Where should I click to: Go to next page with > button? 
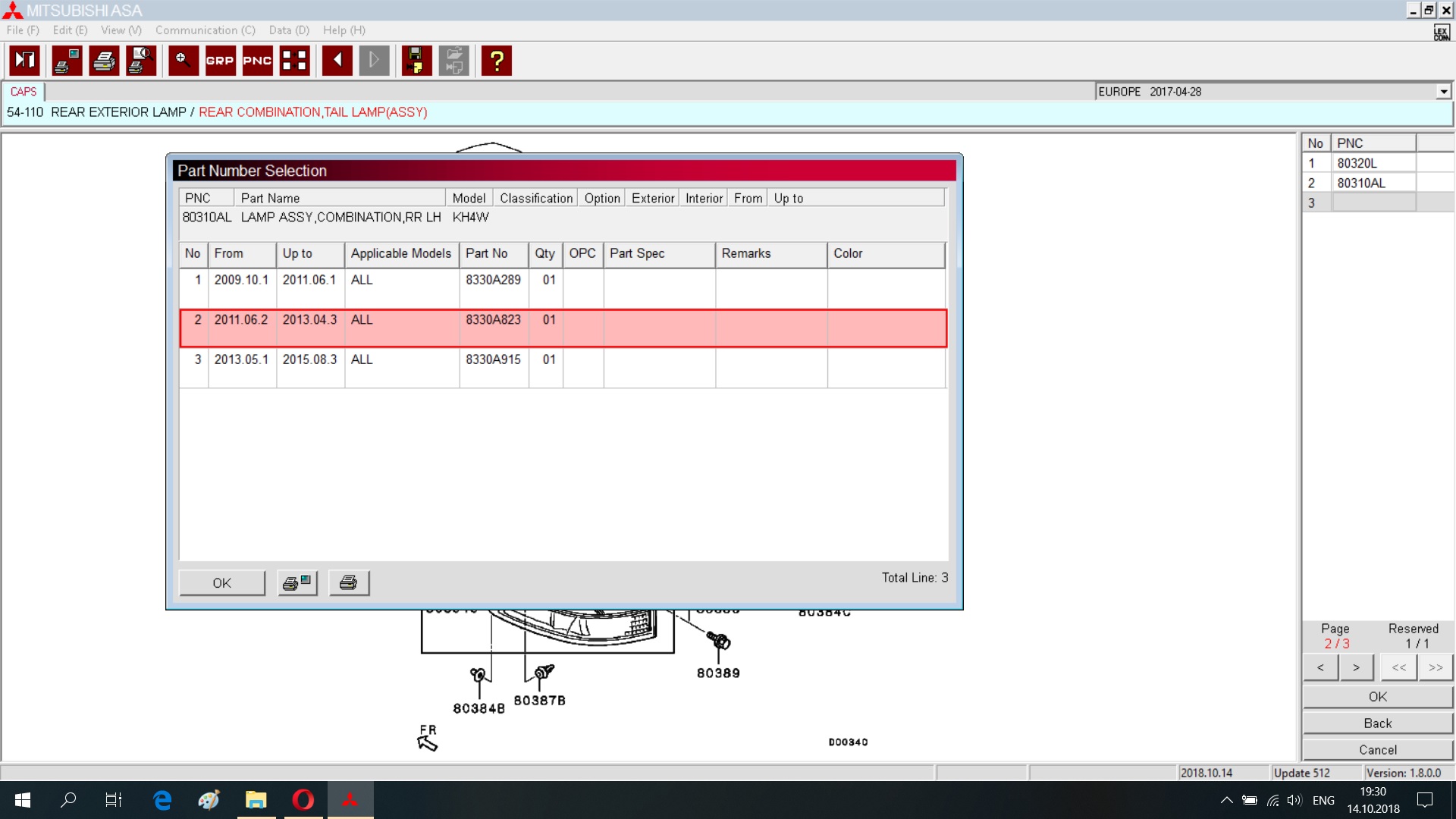point(1356,668)
